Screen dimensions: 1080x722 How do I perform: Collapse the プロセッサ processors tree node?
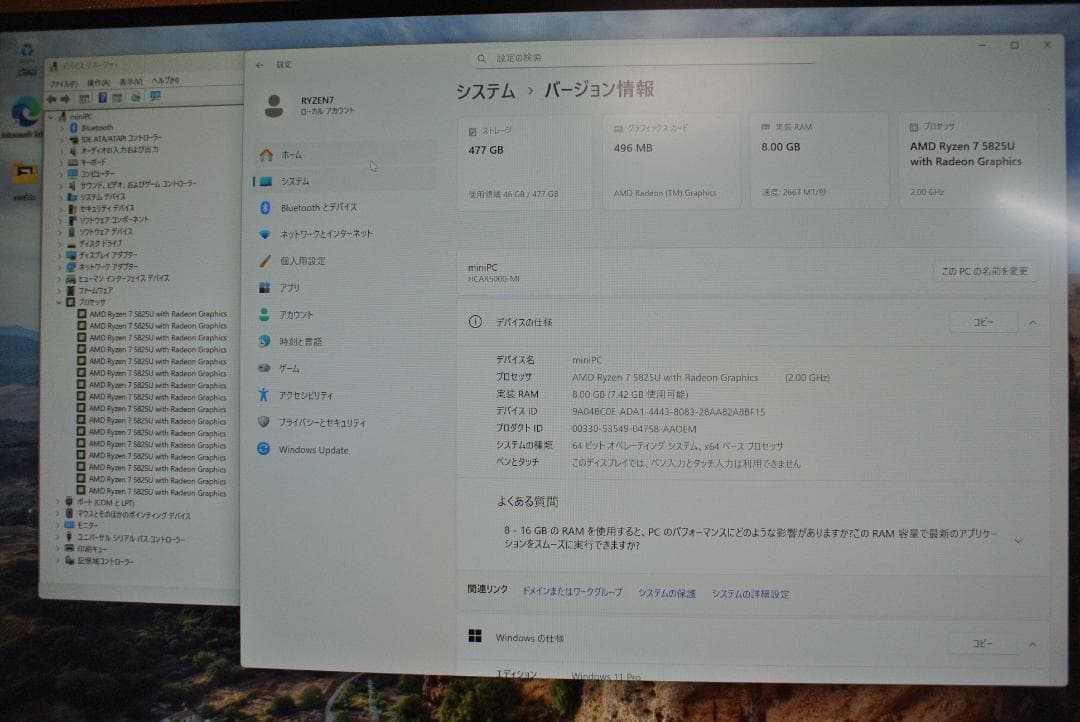click(x=59, y=302)
